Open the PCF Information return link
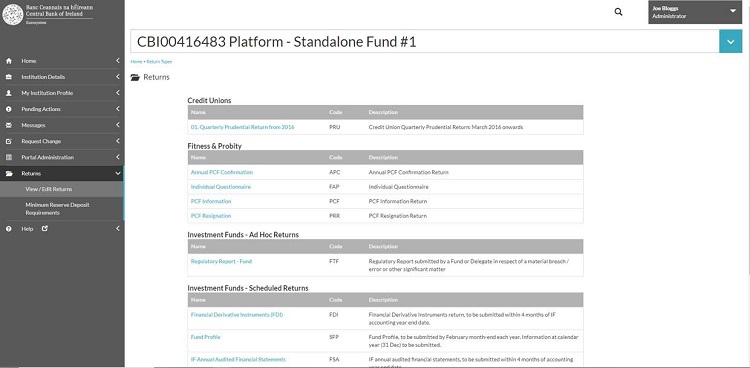750x368 pixels. tap(211, 201)
